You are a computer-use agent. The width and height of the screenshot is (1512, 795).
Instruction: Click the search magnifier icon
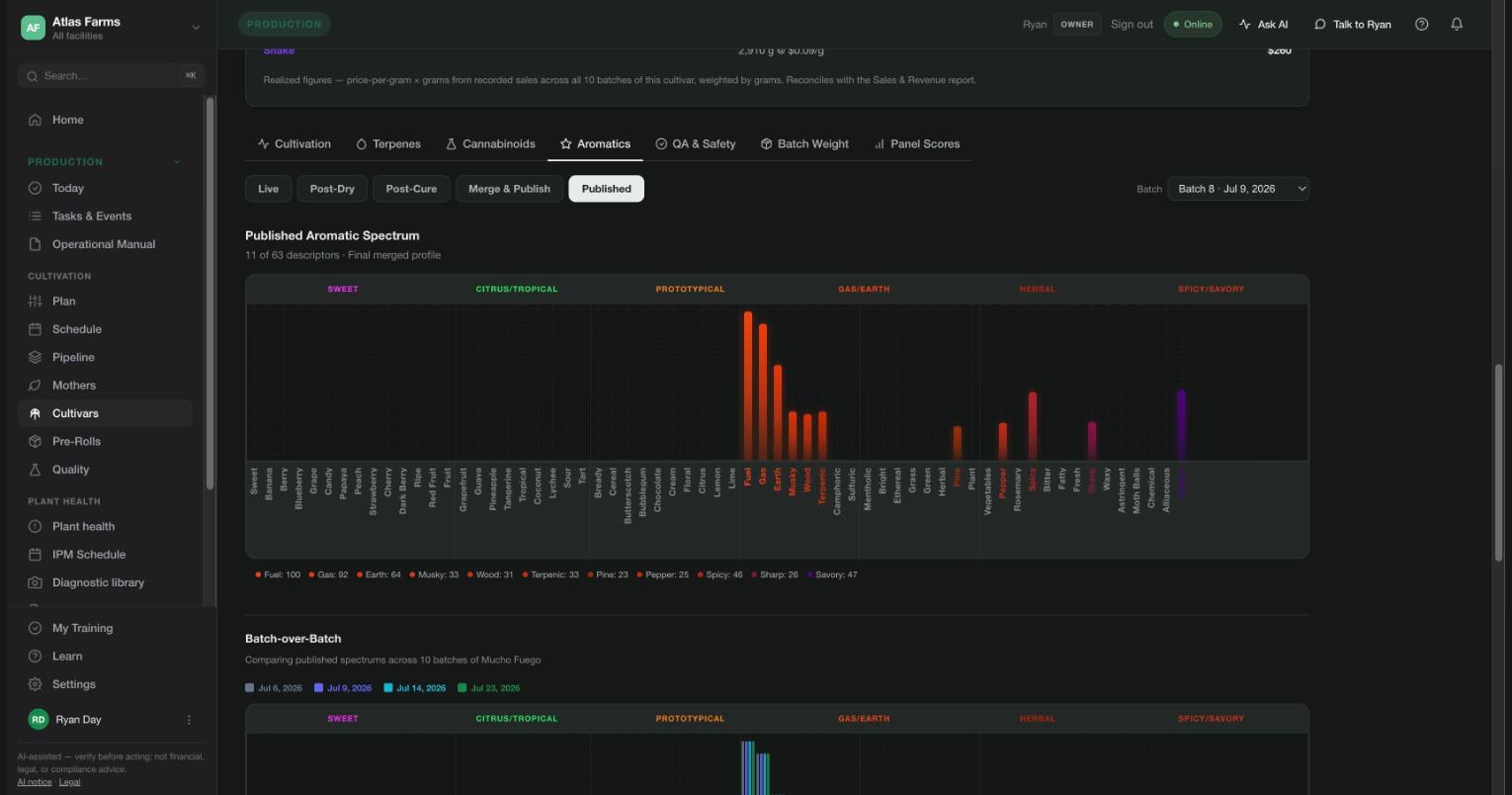click(33, 76)
